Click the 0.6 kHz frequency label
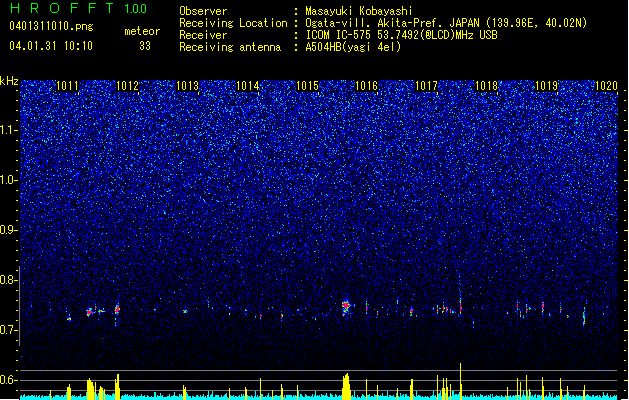 [x=9, y=380]
